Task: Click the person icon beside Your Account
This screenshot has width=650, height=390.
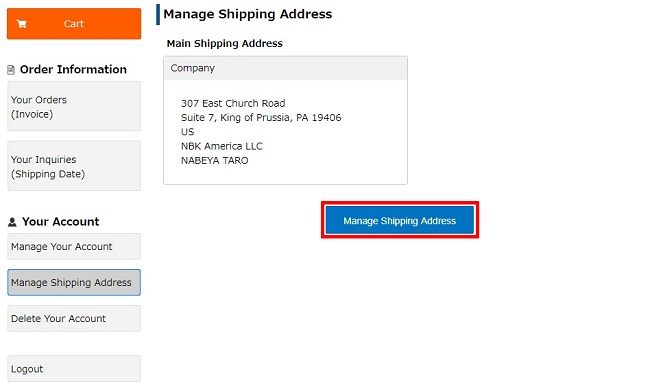Action: 12,222
